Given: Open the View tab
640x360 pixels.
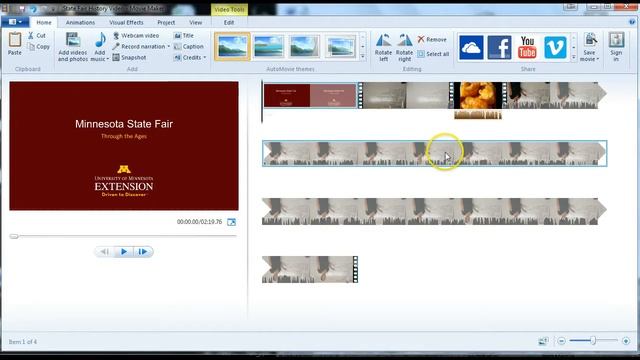Looking at the screenshot, I should tap(196, 22).
